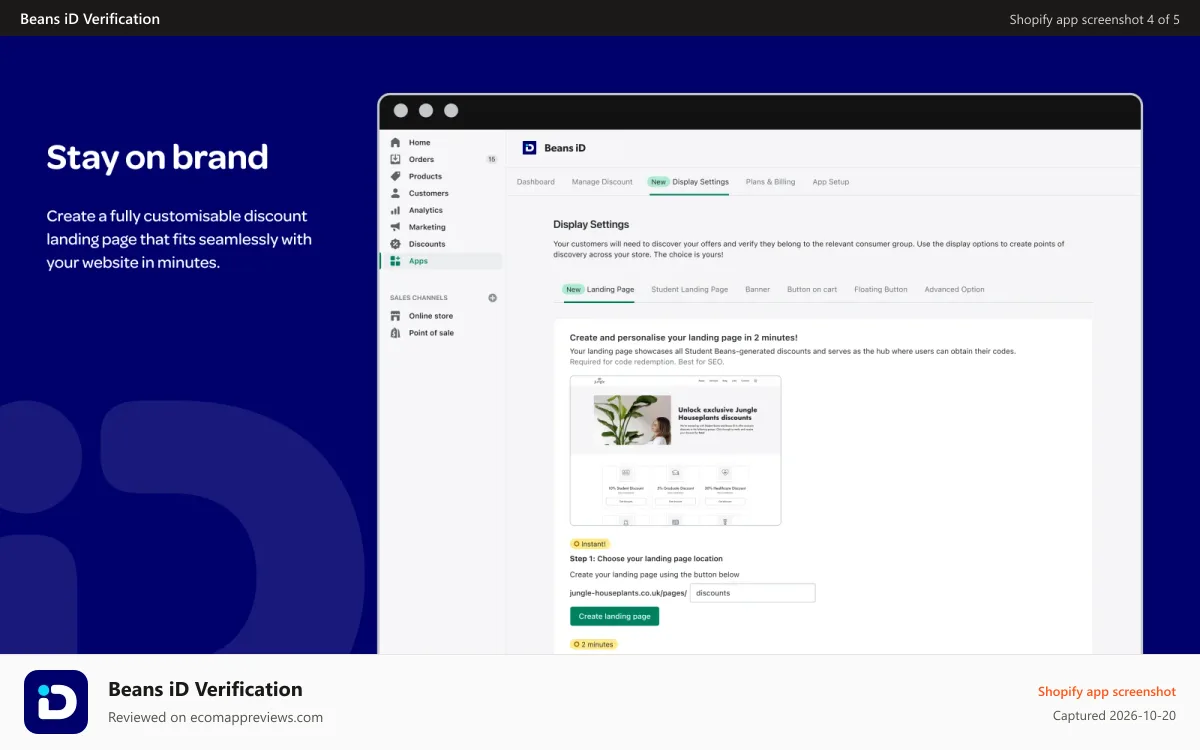This screenshot has height=750, width=1200.
Task: Click the Display Settings heading
Action: [591, 225]
